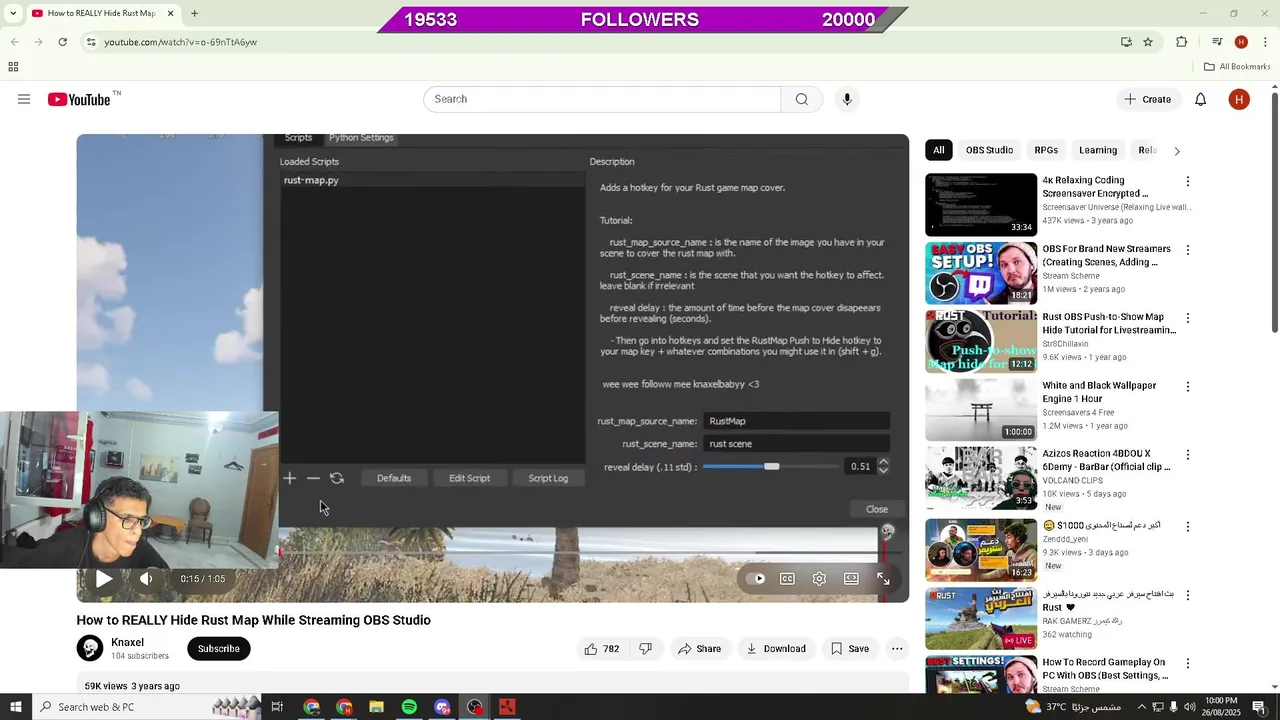Open options for How To Record Gameplay video

tap(1188, 663)
